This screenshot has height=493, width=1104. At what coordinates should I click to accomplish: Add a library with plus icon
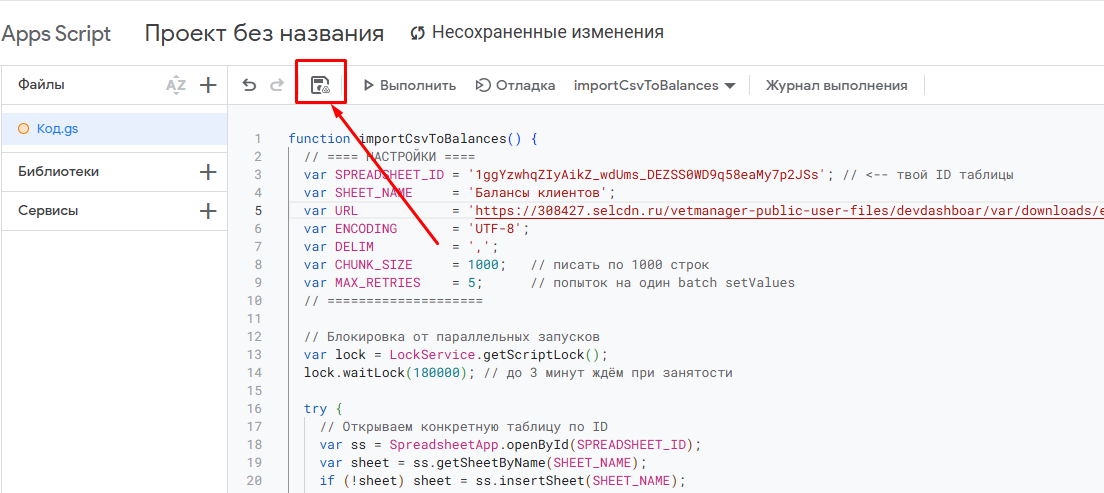point(208,172)
